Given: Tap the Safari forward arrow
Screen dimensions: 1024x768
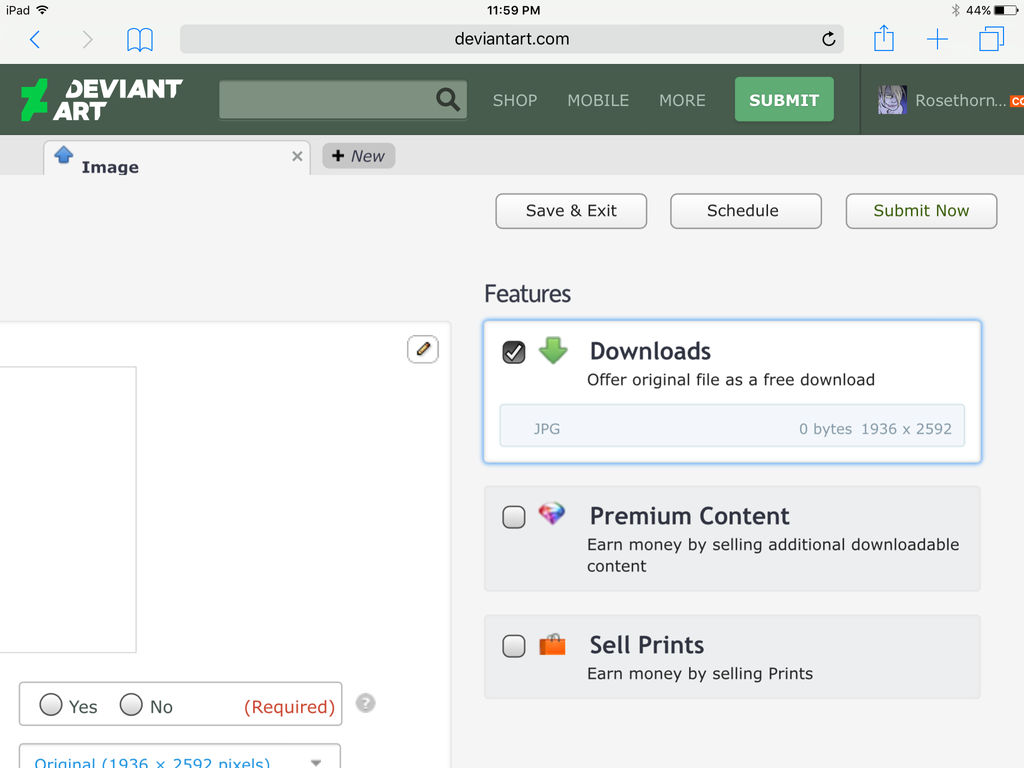Looking at the screenshot, I should click(x=88, y=40).
